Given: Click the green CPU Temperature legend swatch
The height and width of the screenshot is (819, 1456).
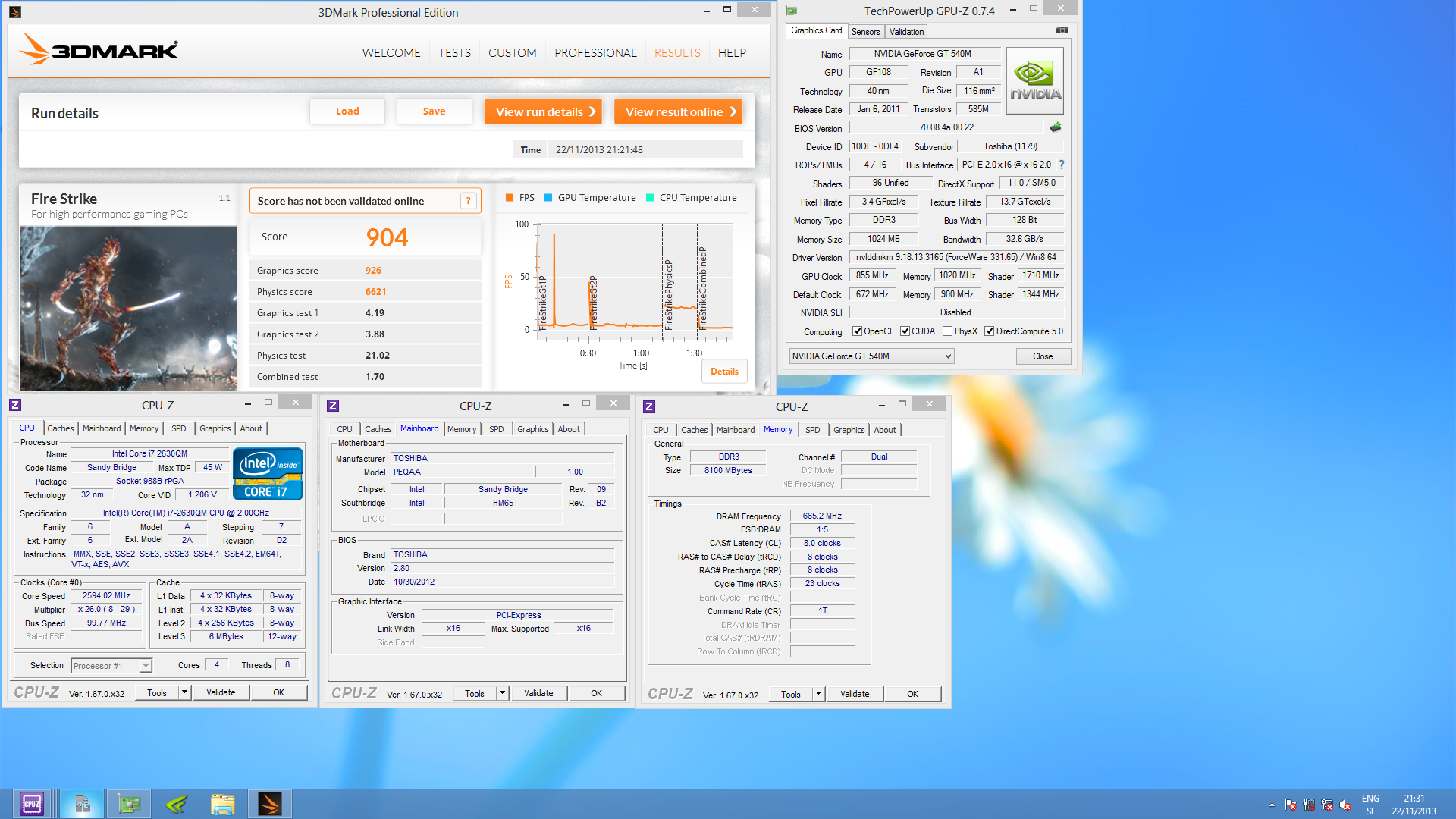Looking at the screenshot, I should pyautogui.click(x=650, y=198).
